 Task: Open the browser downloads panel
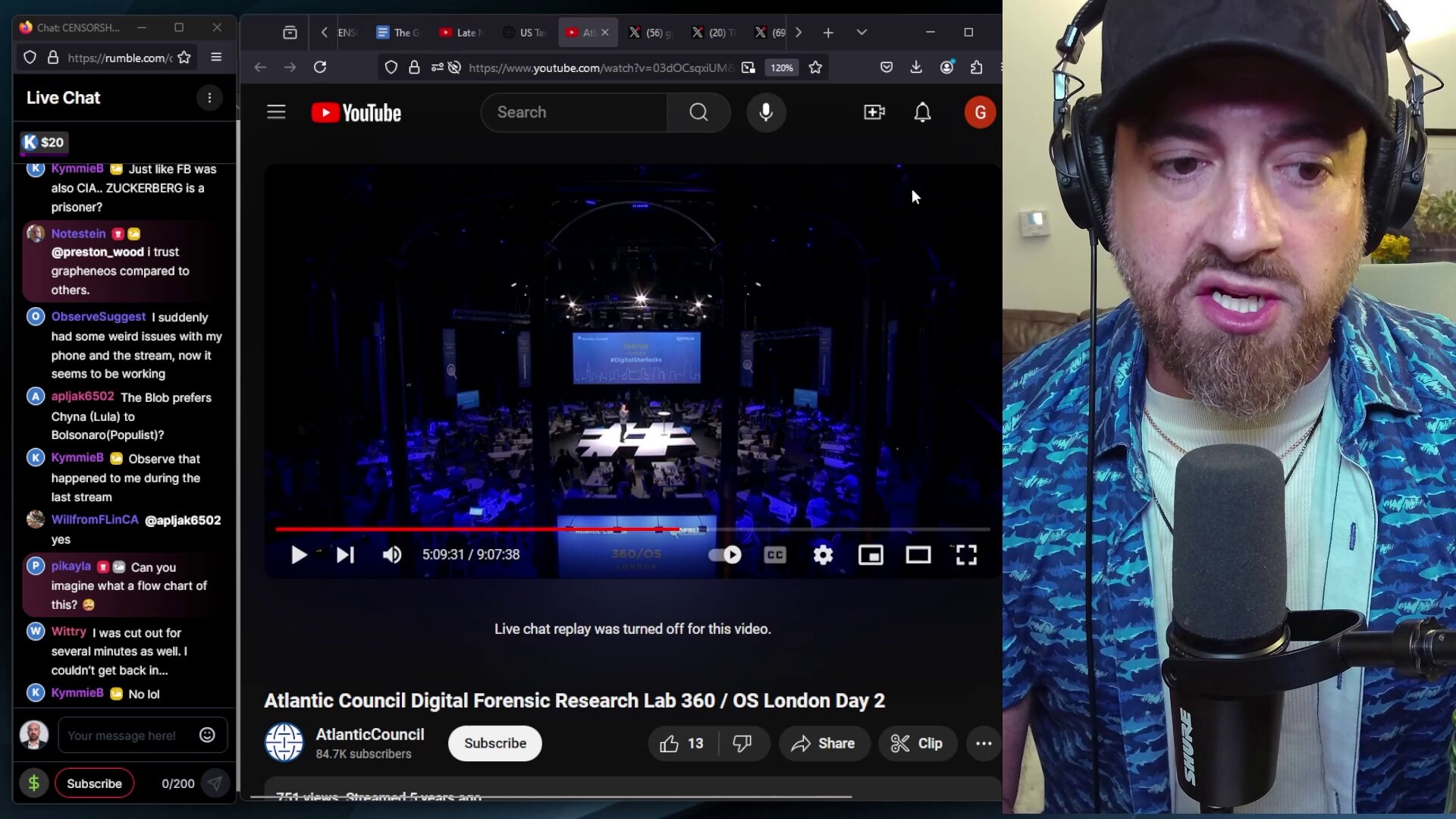tap(916, 67)
